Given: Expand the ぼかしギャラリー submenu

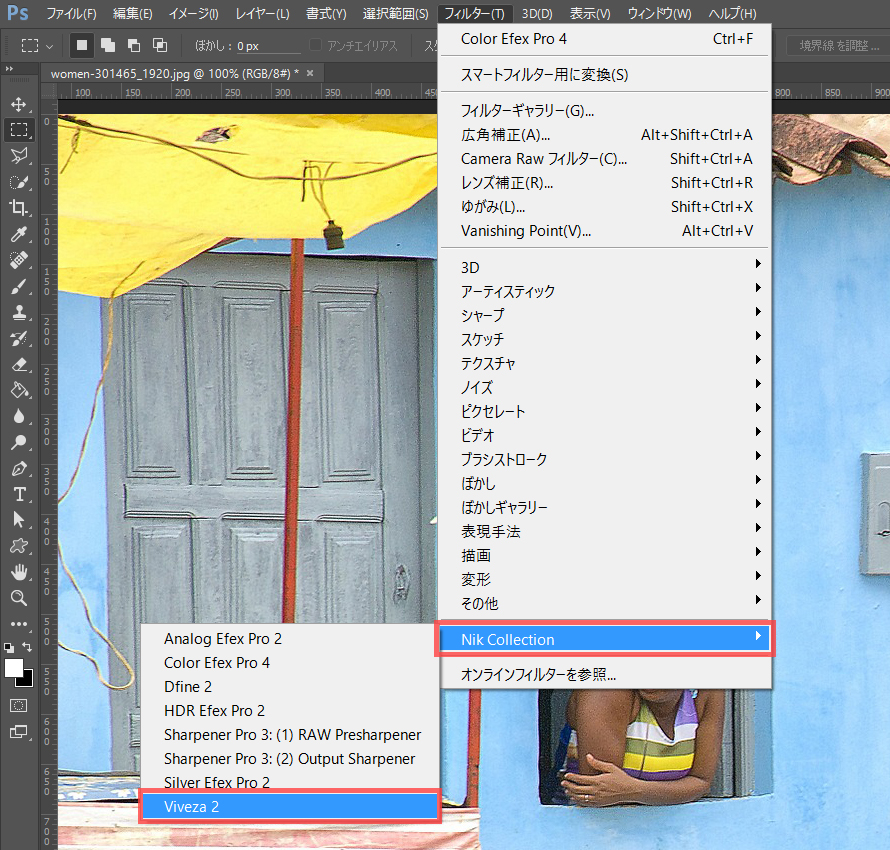Looking at the screenshot, I should (604, 507).
